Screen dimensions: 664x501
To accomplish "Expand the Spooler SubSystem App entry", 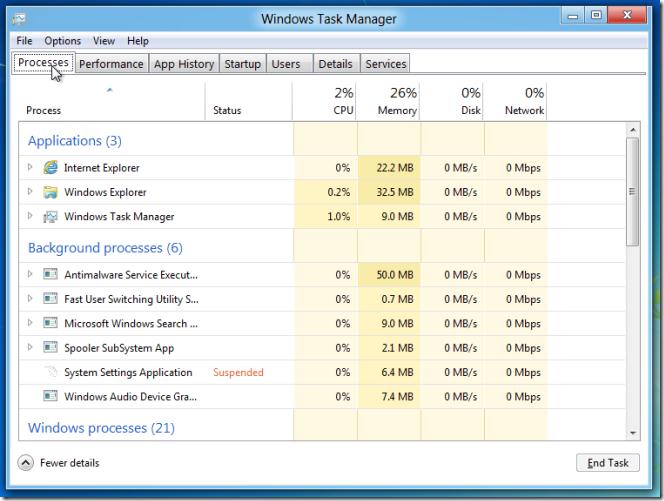I will (x=30, y=347).
